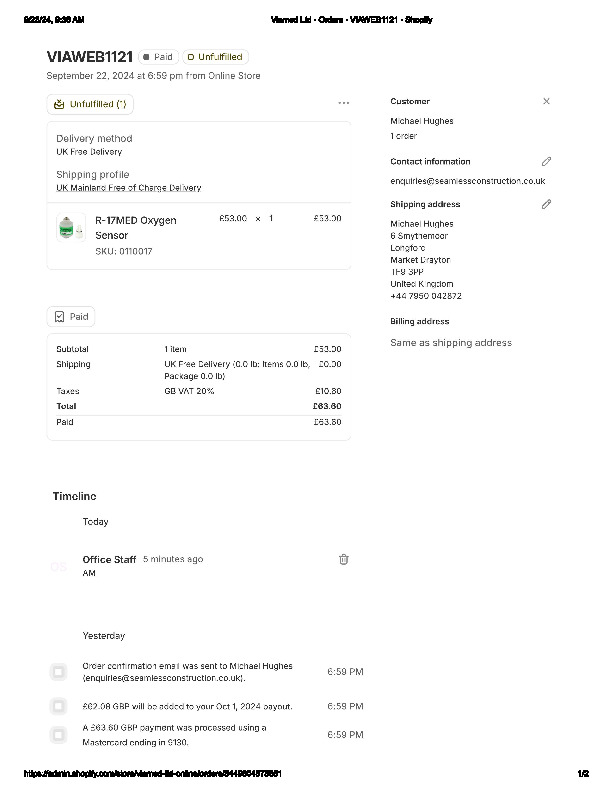The image size is (612, 792).
Task: Click the X icon beside Customer
Action: 546,101
